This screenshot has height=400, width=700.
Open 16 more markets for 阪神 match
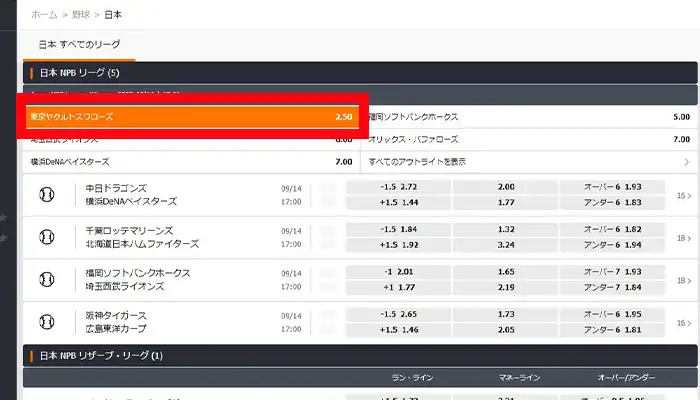click(684, 323)
